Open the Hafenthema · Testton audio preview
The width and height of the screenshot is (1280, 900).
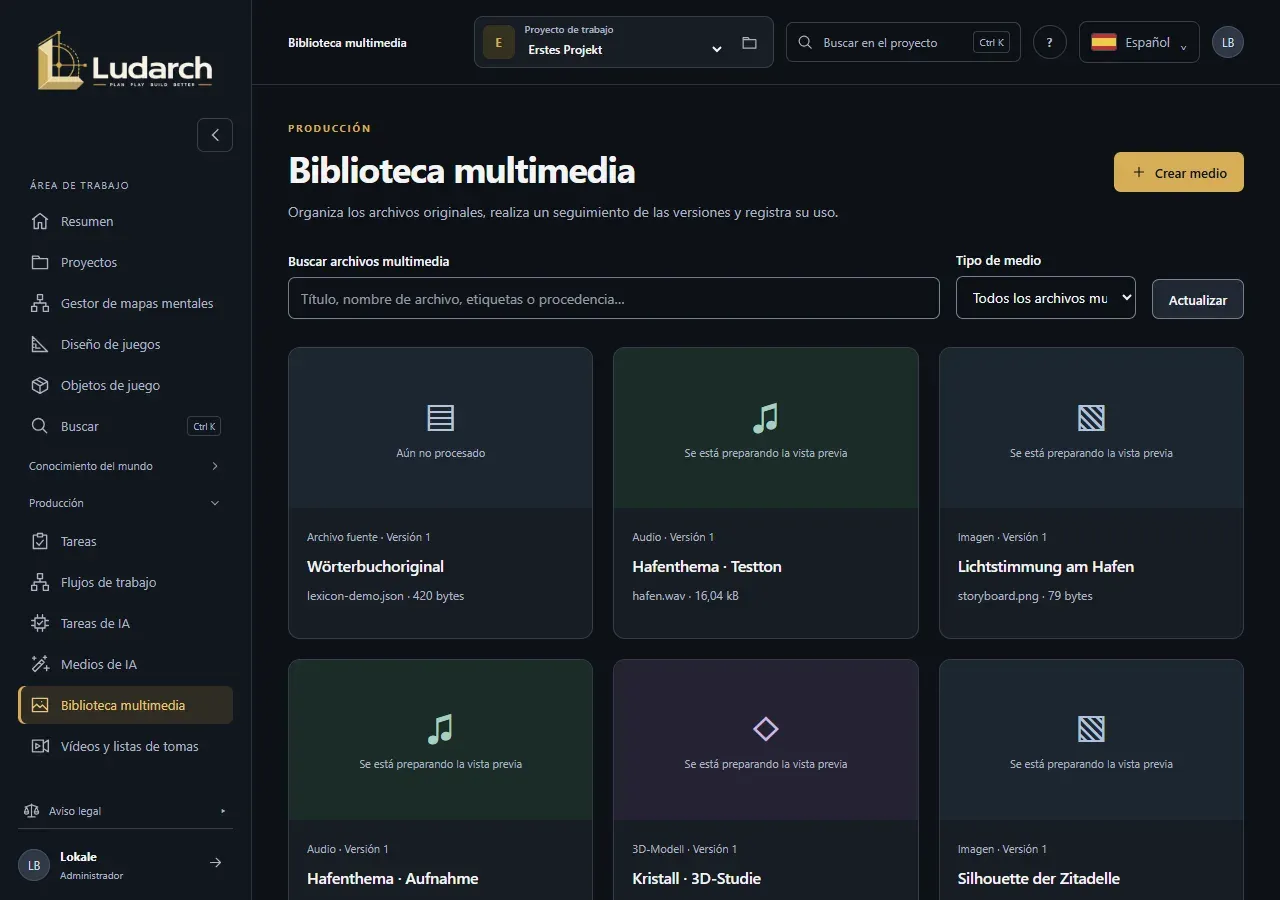point(766,428)
